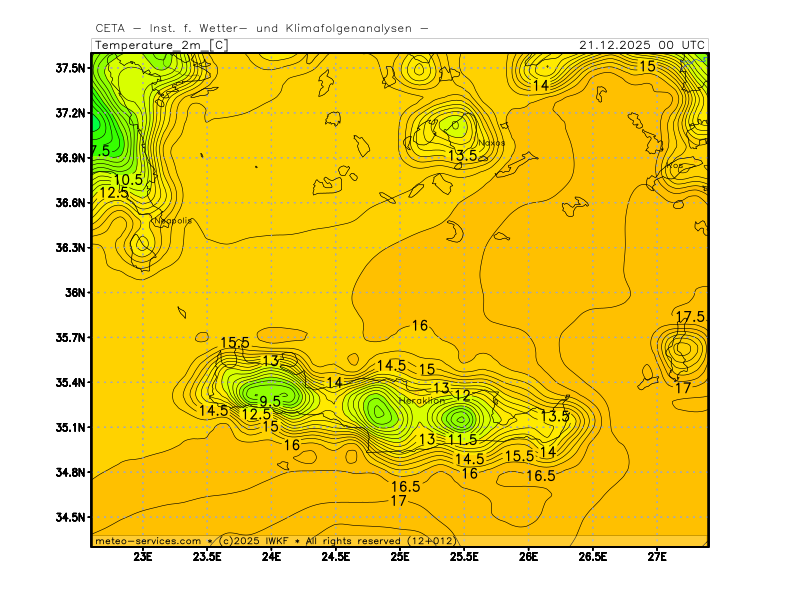This screenshot has height=600, width=800.
Task: Click the 10.5 temperature contour label
Action: click(128, 180)
